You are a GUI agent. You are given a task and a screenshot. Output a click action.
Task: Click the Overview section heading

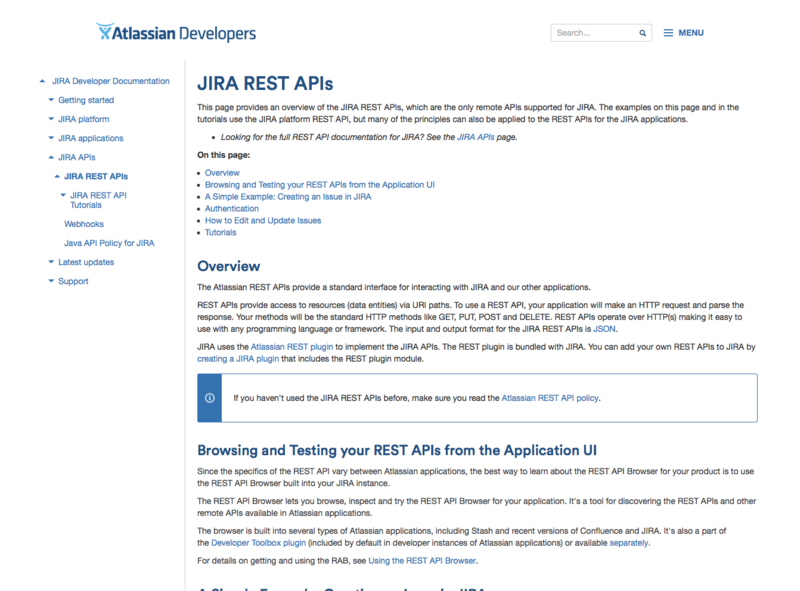click(x=229, y=266)
